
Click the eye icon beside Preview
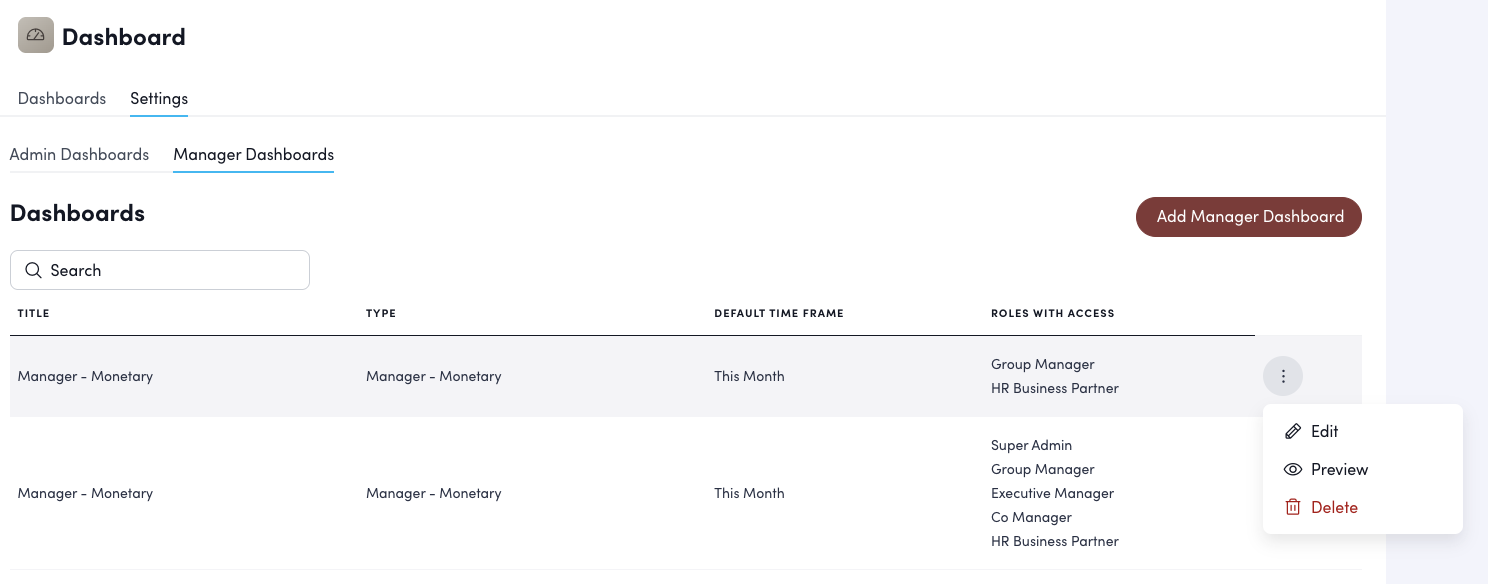point(1293,469)
